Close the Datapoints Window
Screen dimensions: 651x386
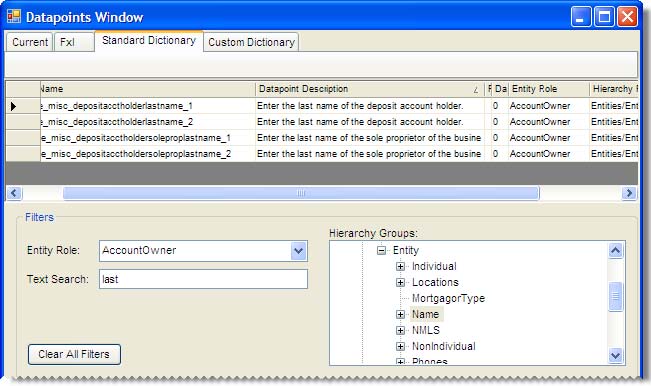pos(627,17)
